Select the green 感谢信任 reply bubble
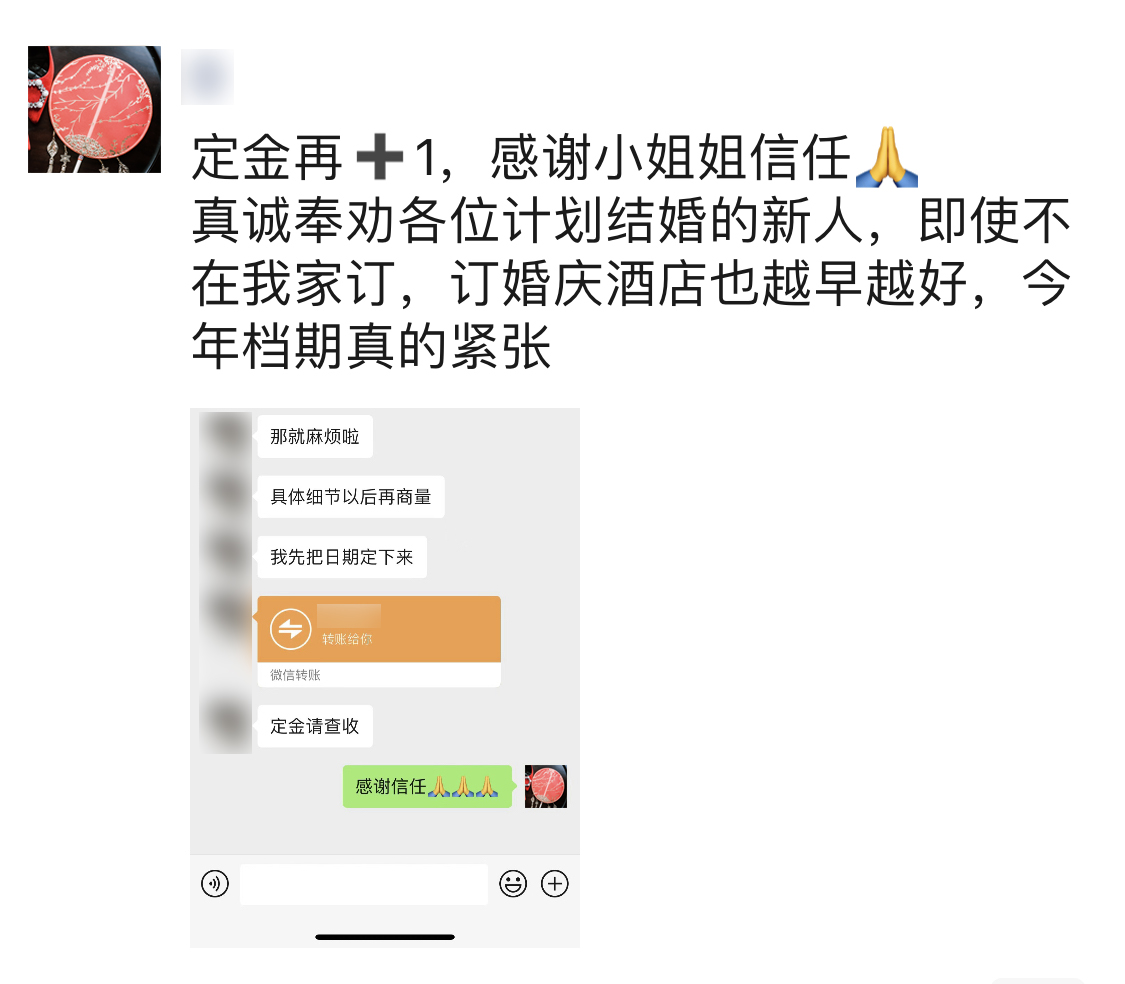 point(427,787)
